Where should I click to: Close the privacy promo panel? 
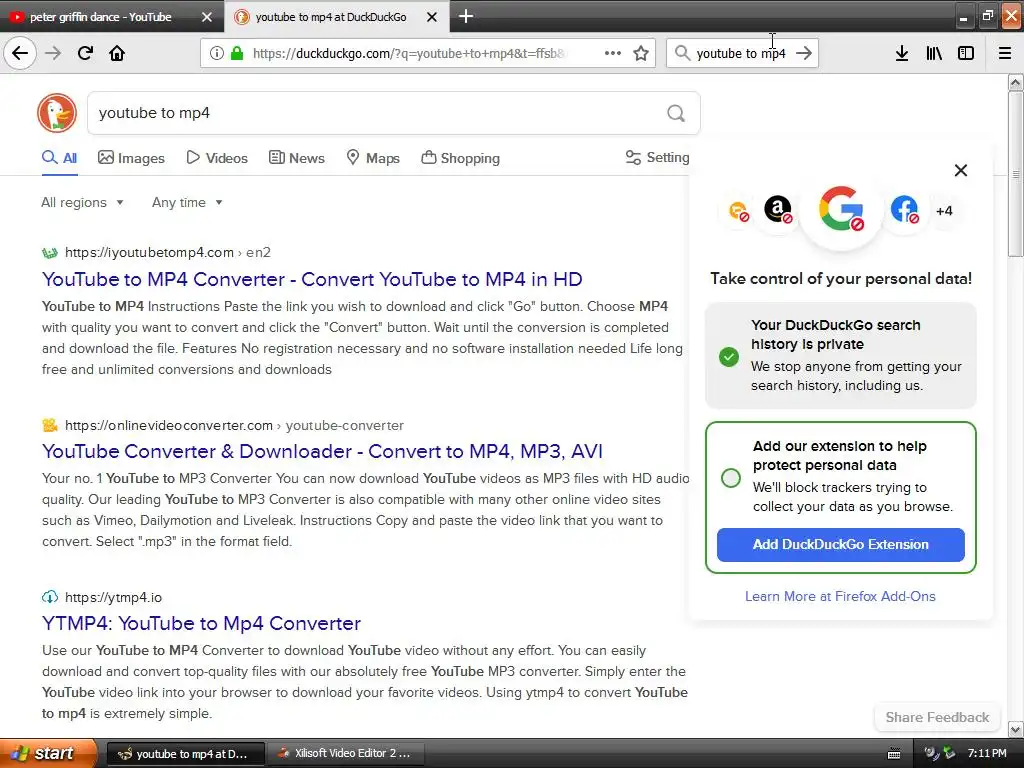pyautogui.click(x=961, y=170)
